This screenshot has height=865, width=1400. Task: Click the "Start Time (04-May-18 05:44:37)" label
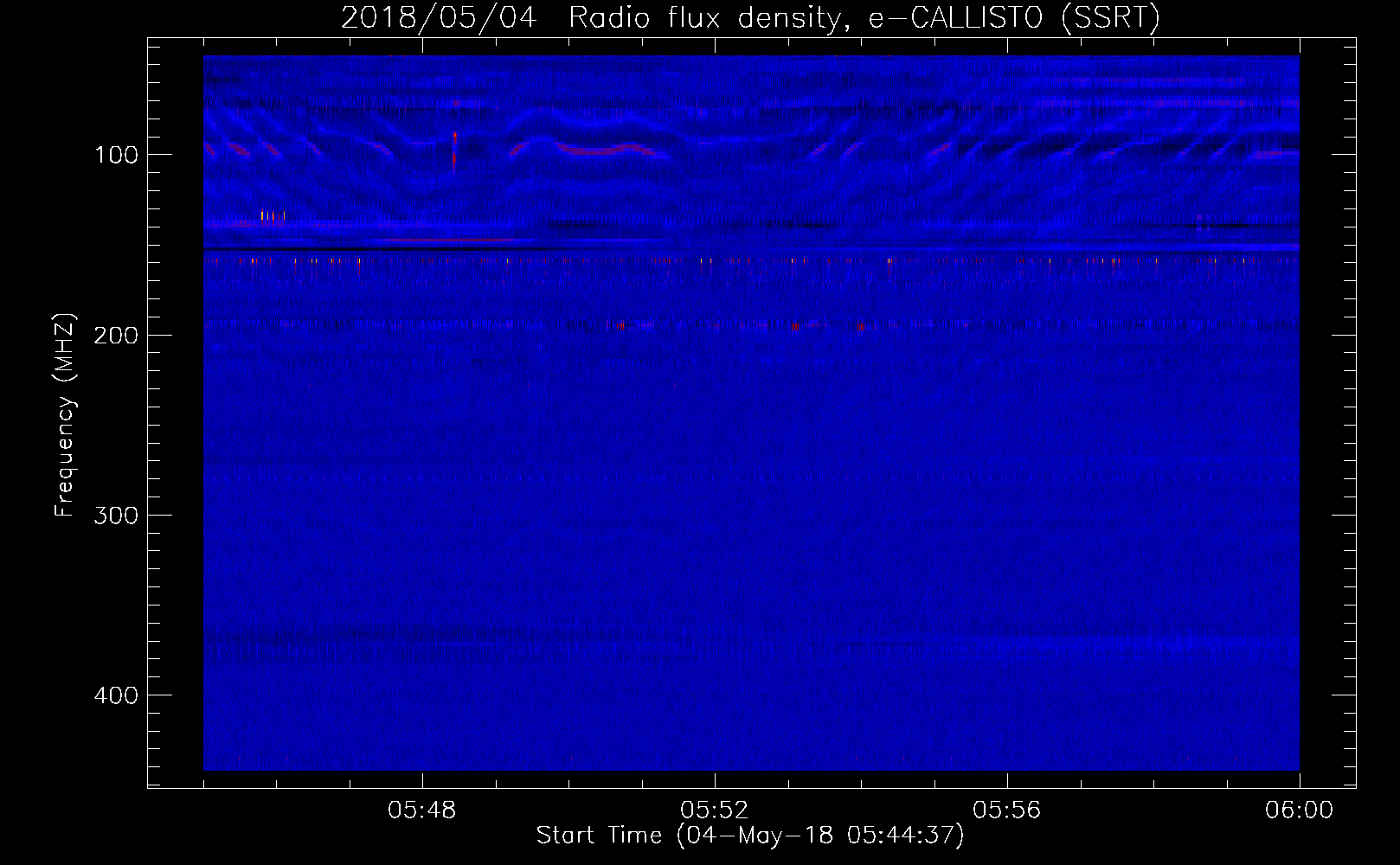pyautogui.click(x=749, y=836)
